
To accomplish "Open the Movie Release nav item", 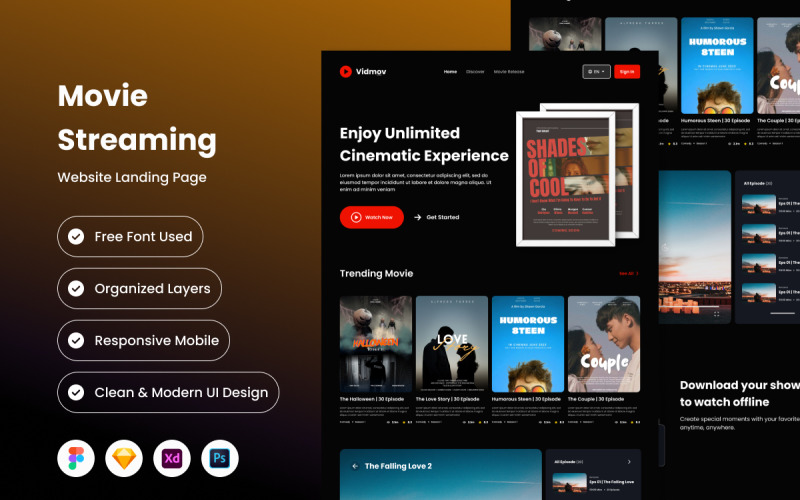I will tap(509, 72).
